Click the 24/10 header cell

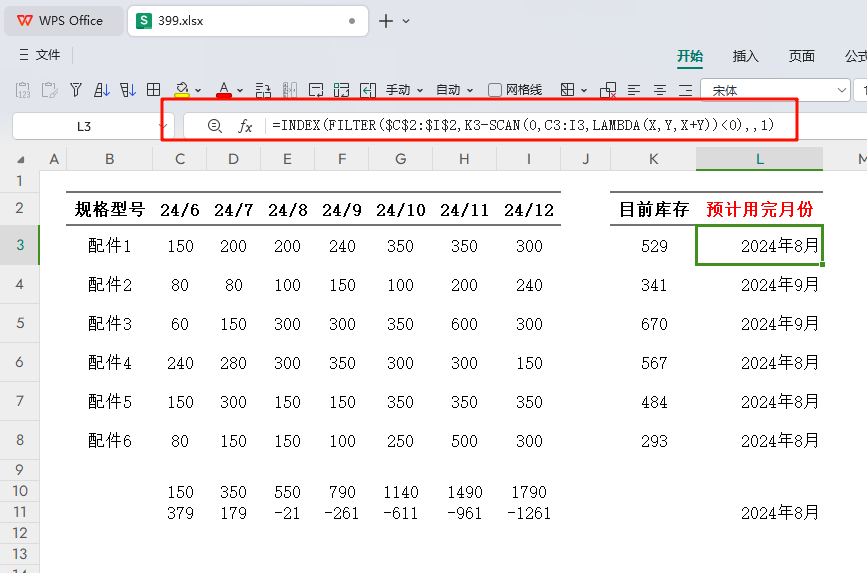point(400,210)
